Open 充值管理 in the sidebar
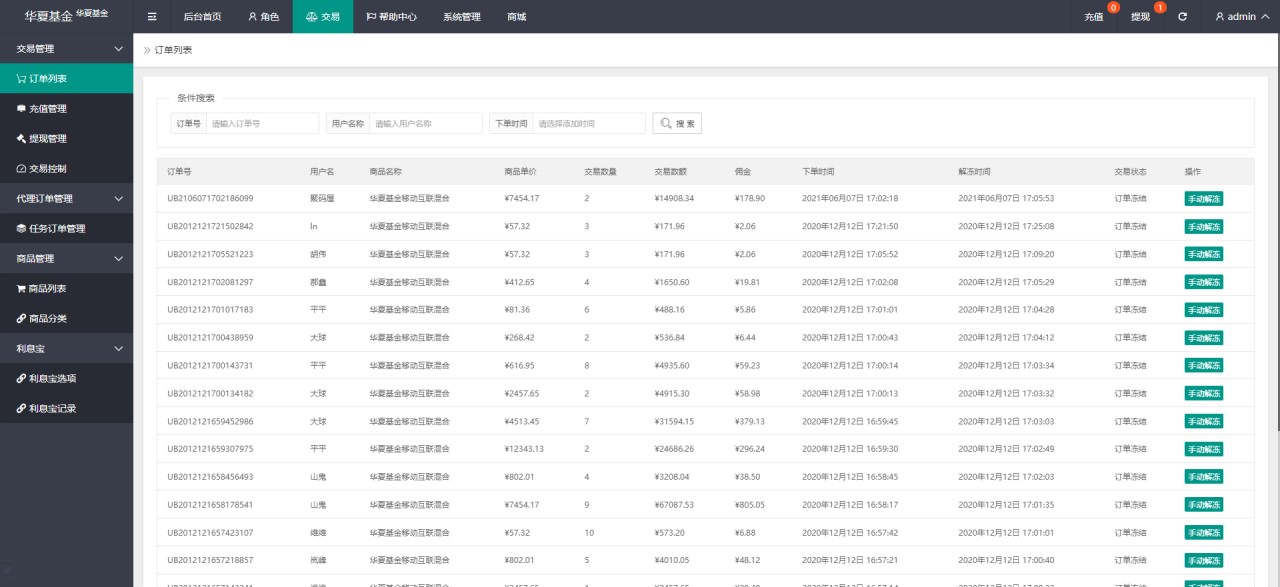 click(66, 108)
